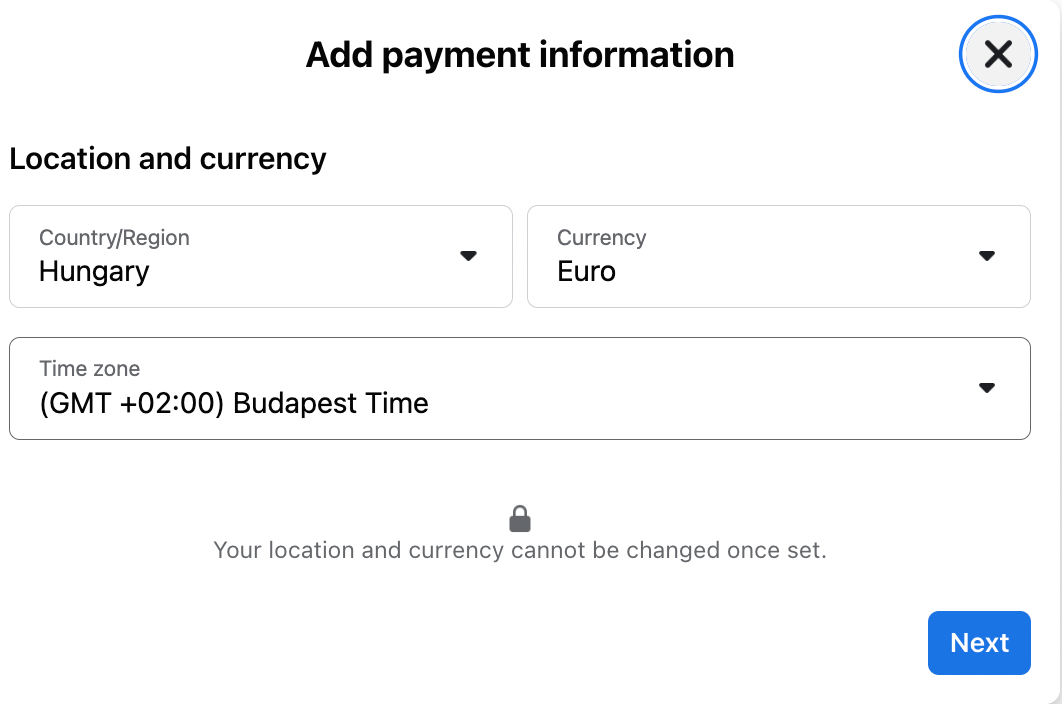Open the Country/Region selector box

[260, 256]
